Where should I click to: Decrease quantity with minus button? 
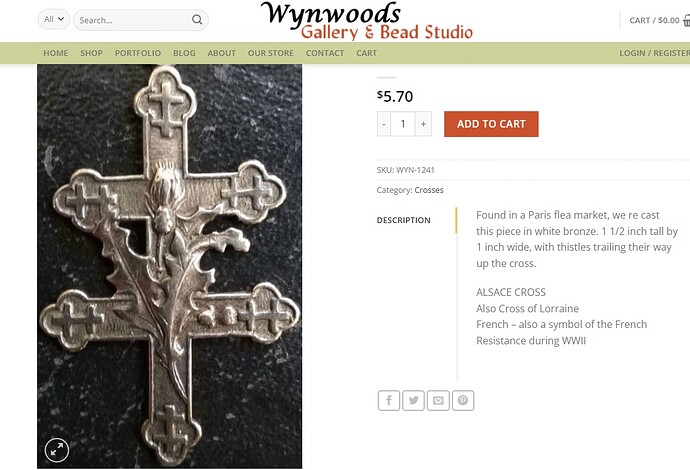[x=384, y=124]
